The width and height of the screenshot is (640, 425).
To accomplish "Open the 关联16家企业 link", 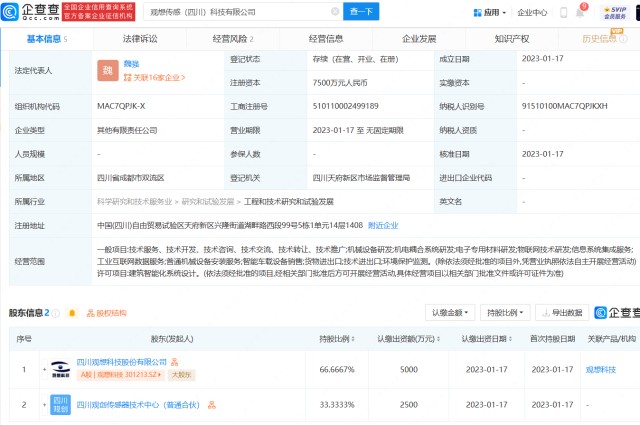I will coord(154,77).
